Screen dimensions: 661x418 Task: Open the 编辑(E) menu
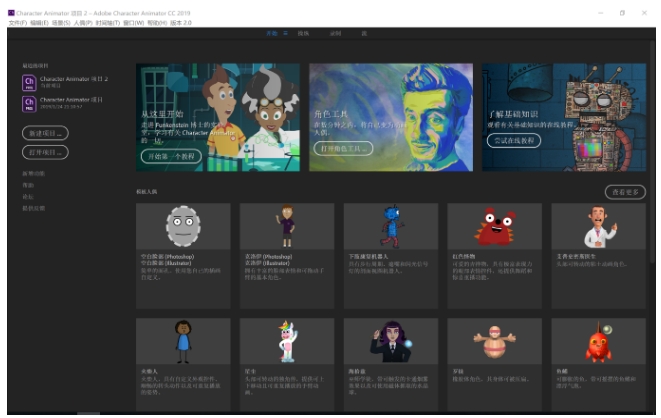(x=39, y=23)
